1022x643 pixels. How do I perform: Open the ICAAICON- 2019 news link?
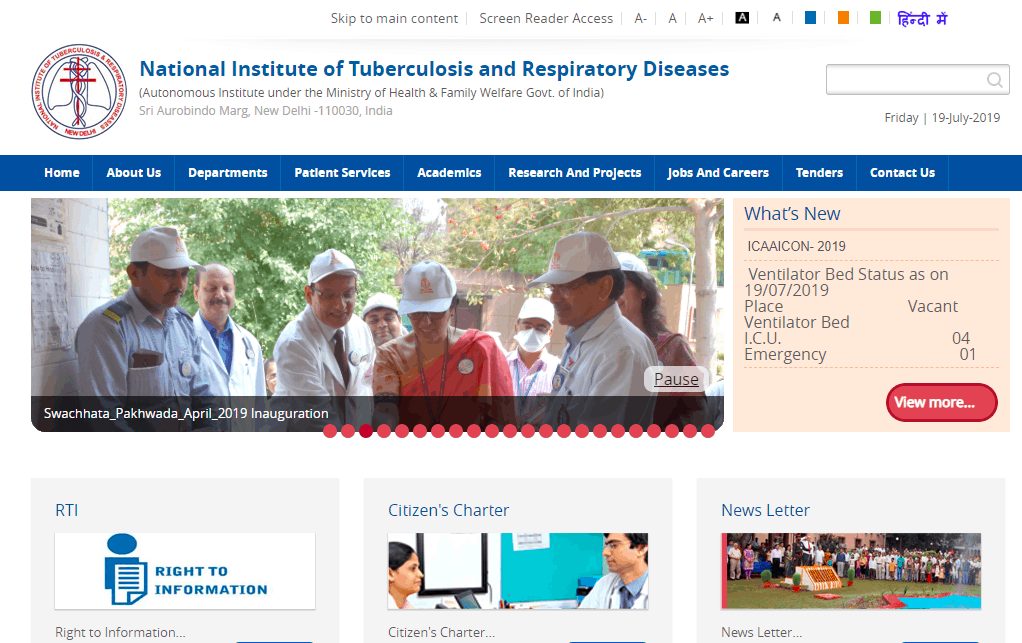[x=796, y=246]
